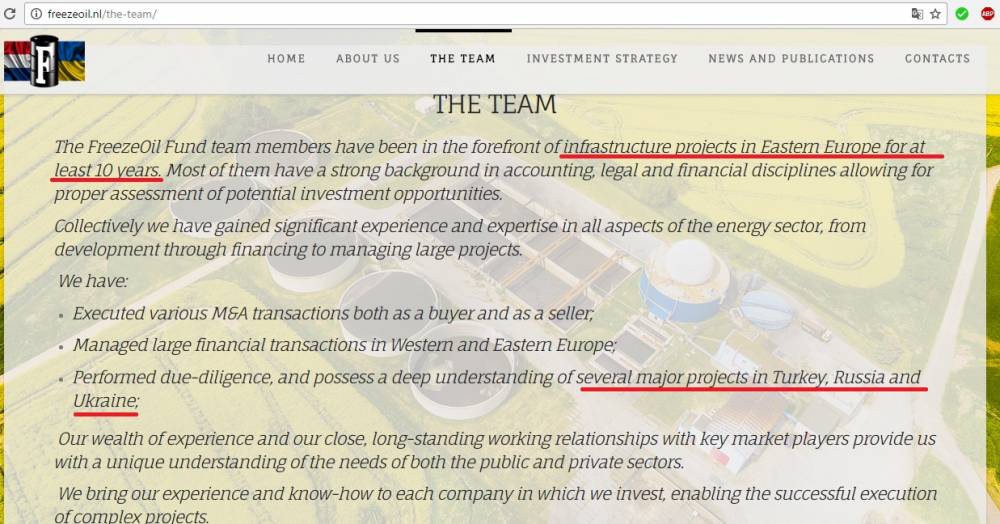Viewport: 1000px width, 524px height.
Task: Click the large THE TEAM page heading
Action: click(x=495, y=104)
